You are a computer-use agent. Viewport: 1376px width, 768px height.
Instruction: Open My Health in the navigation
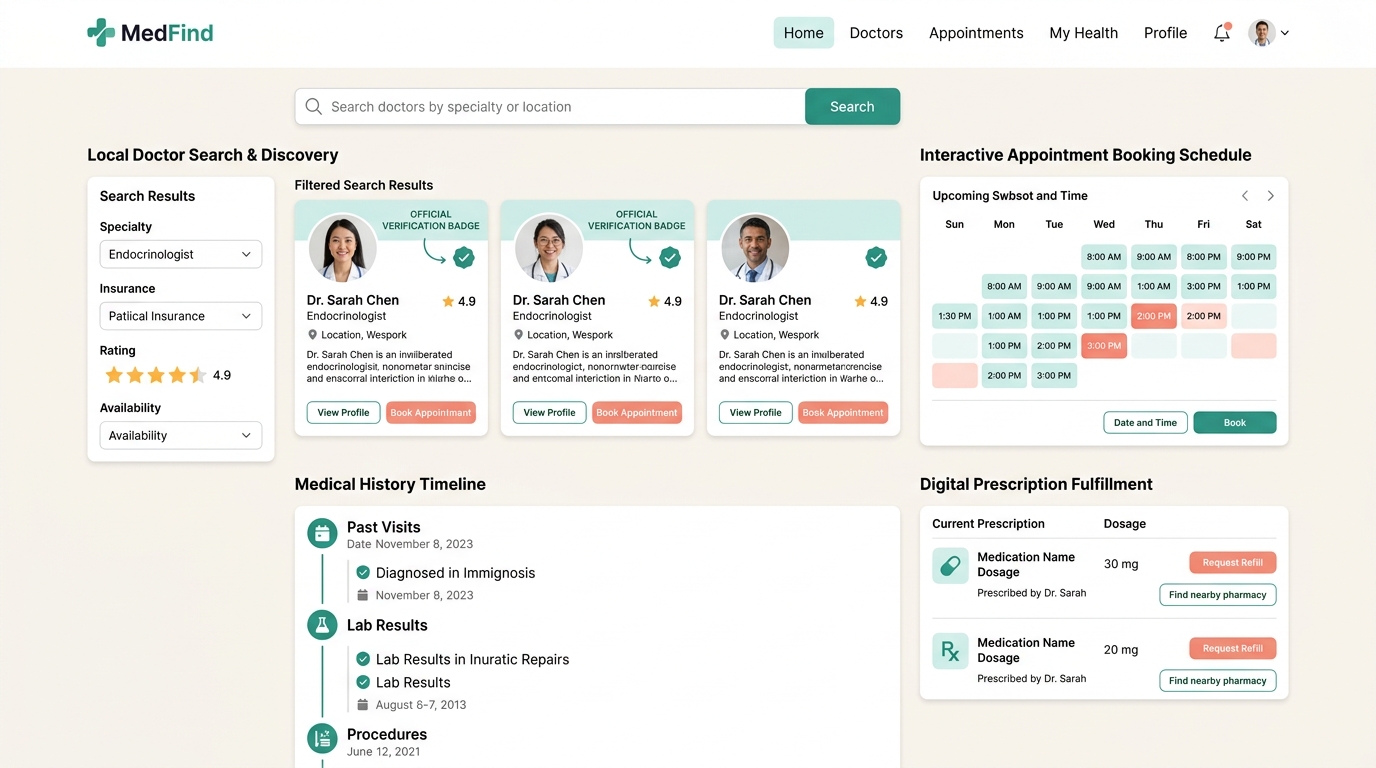[x=1084, y=33]
